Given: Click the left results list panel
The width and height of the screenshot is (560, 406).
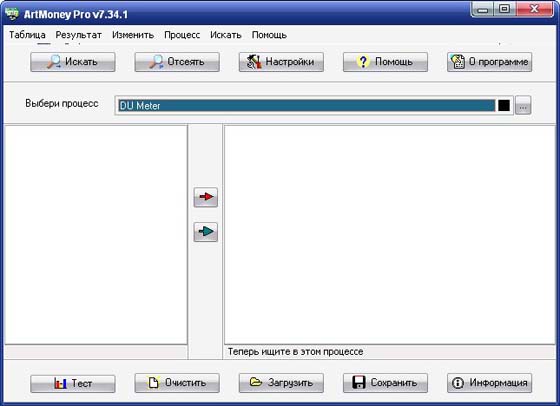Looking at the screenshot, I should [96, 235].
